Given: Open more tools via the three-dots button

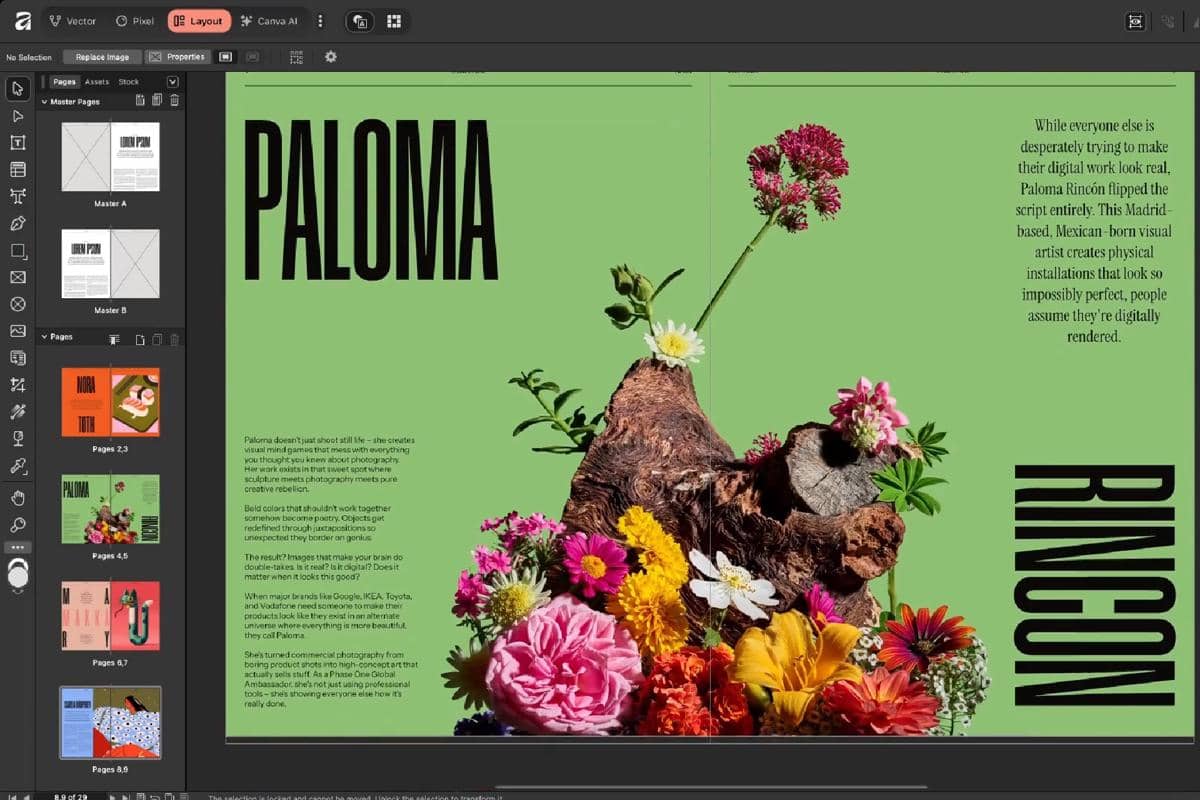Looking at the screenshot, I should [x=18, y=547].
